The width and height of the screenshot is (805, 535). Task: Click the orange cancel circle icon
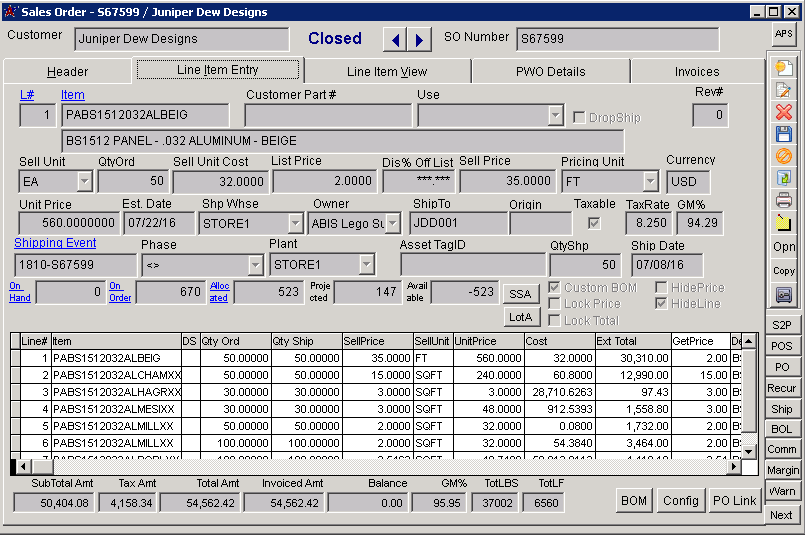pyautogui.click(x=784, y=156)
